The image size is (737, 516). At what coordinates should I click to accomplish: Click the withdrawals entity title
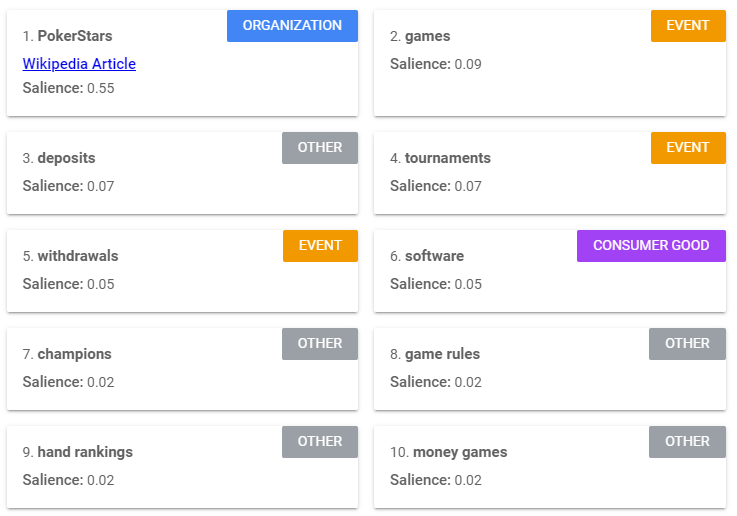click(x=76, y=256)
